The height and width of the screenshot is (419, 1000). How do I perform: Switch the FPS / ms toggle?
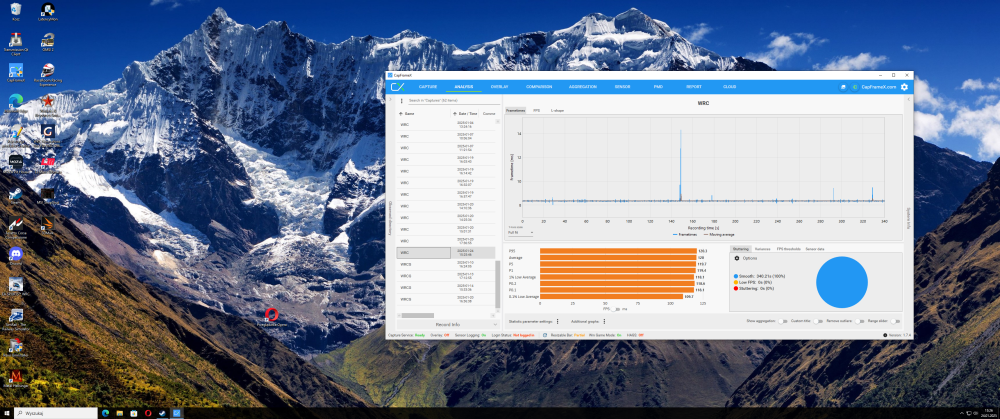click(x=616, y=309)
